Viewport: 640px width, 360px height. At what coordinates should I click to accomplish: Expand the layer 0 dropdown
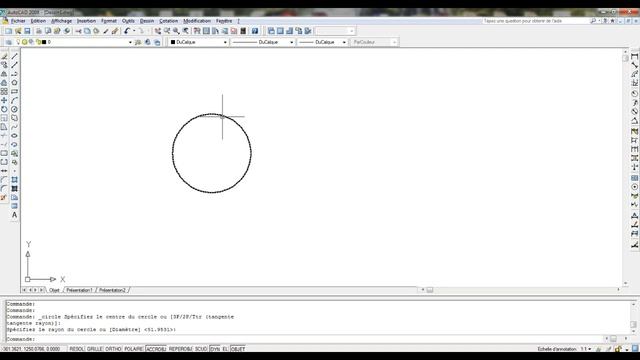click(x=130, y=42)
